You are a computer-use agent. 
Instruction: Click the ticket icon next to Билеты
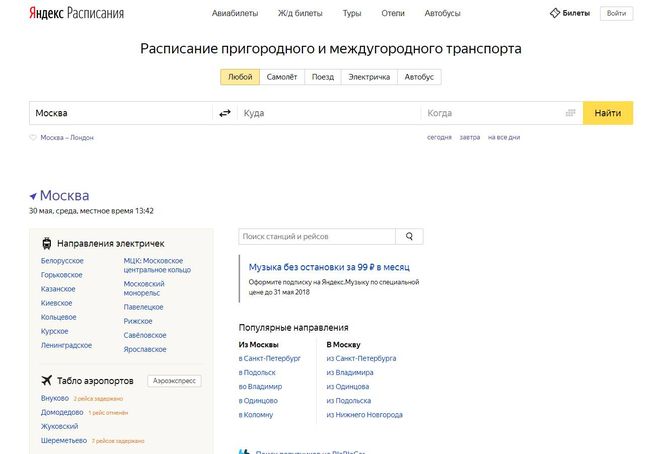click(555, 13)
